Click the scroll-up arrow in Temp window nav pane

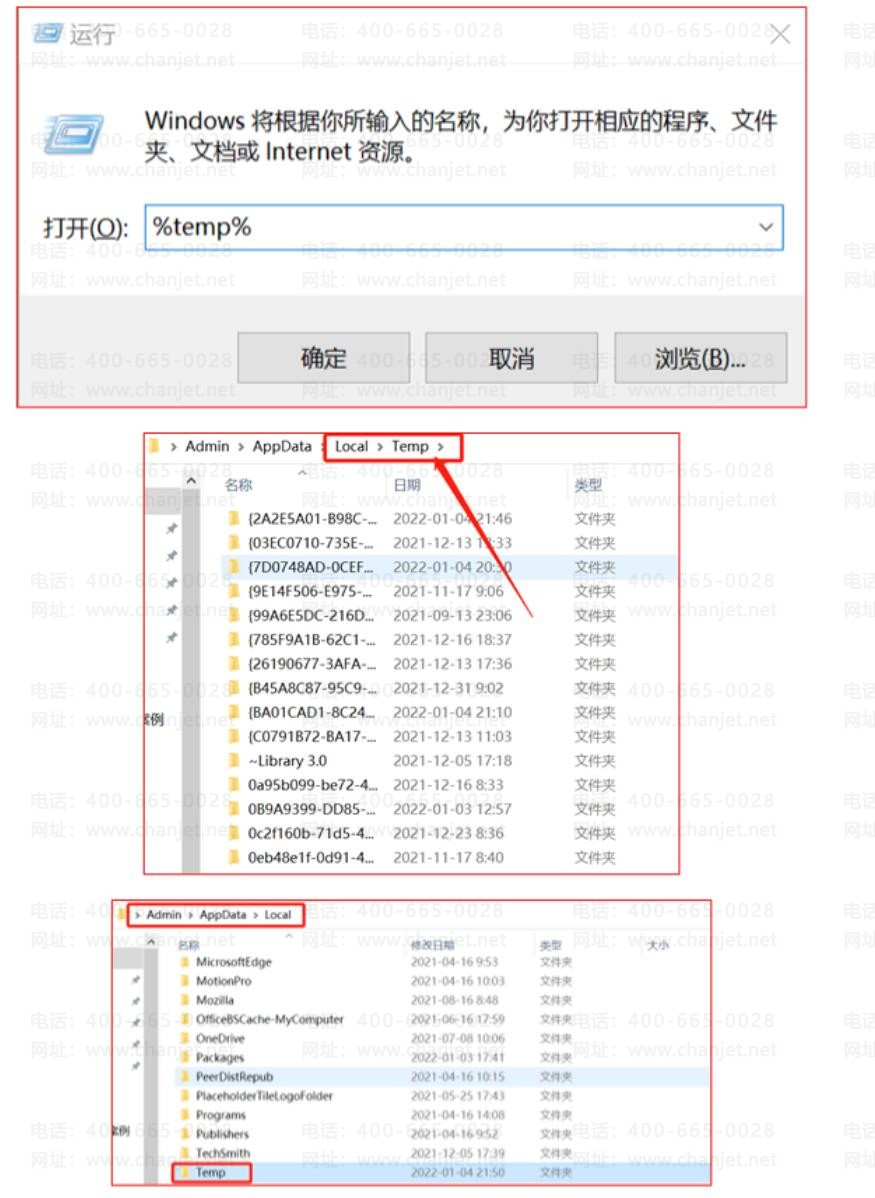click(x=191, y=482)
